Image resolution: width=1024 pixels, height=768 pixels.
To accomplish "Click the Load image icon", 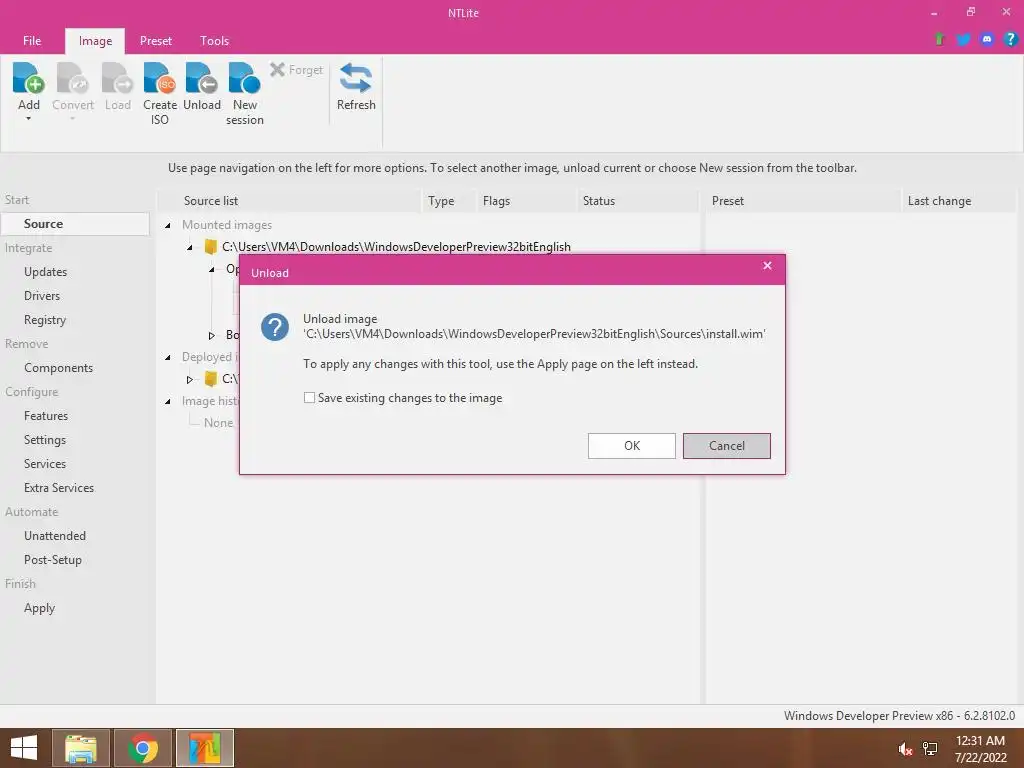I will tap(118, 78).
